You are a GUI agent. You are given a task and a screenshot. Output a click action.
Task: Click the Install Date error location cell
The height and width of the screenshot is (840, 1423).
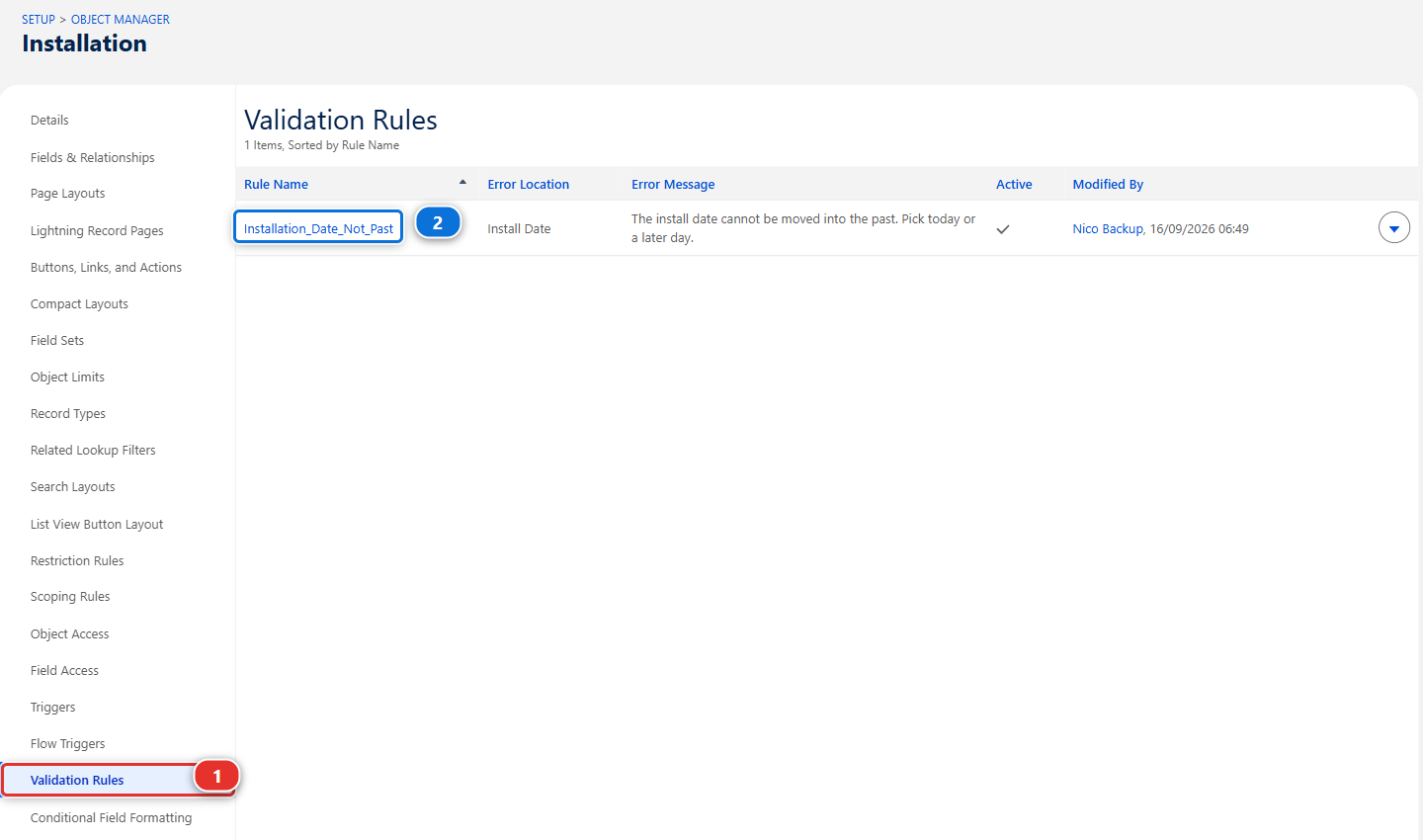[x=519, y=228]
